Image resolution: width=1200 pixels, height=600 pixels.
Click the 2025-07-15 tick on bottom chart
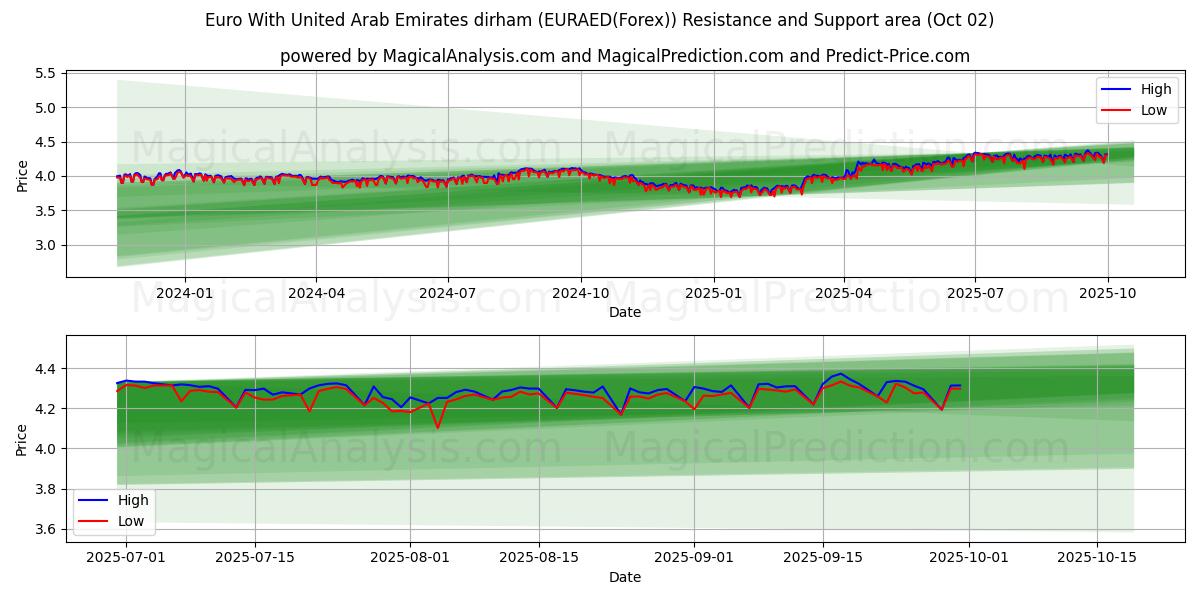[x=255, y=557]
